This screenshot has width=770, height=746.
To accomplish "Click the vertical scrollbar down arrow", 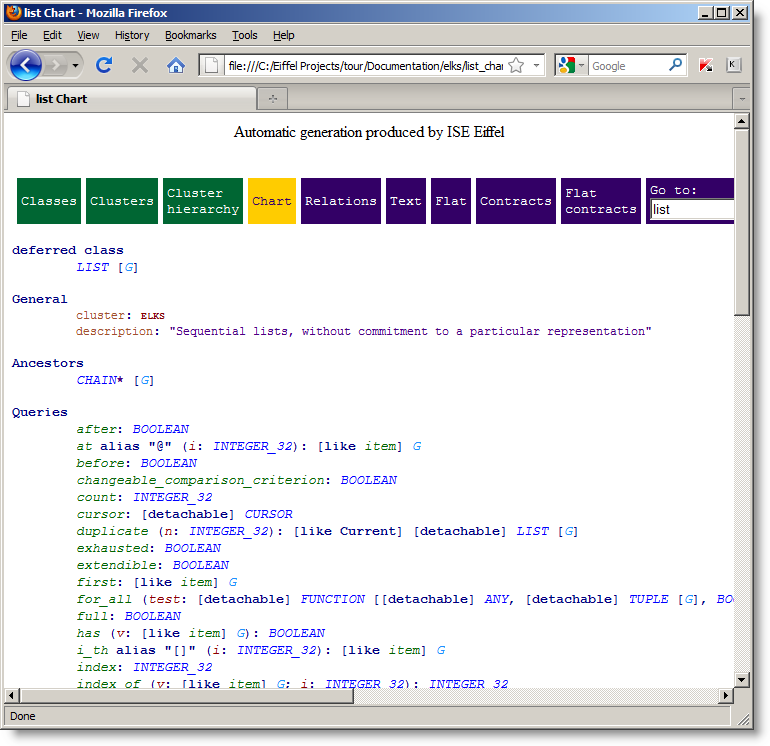I will [742, 679].
